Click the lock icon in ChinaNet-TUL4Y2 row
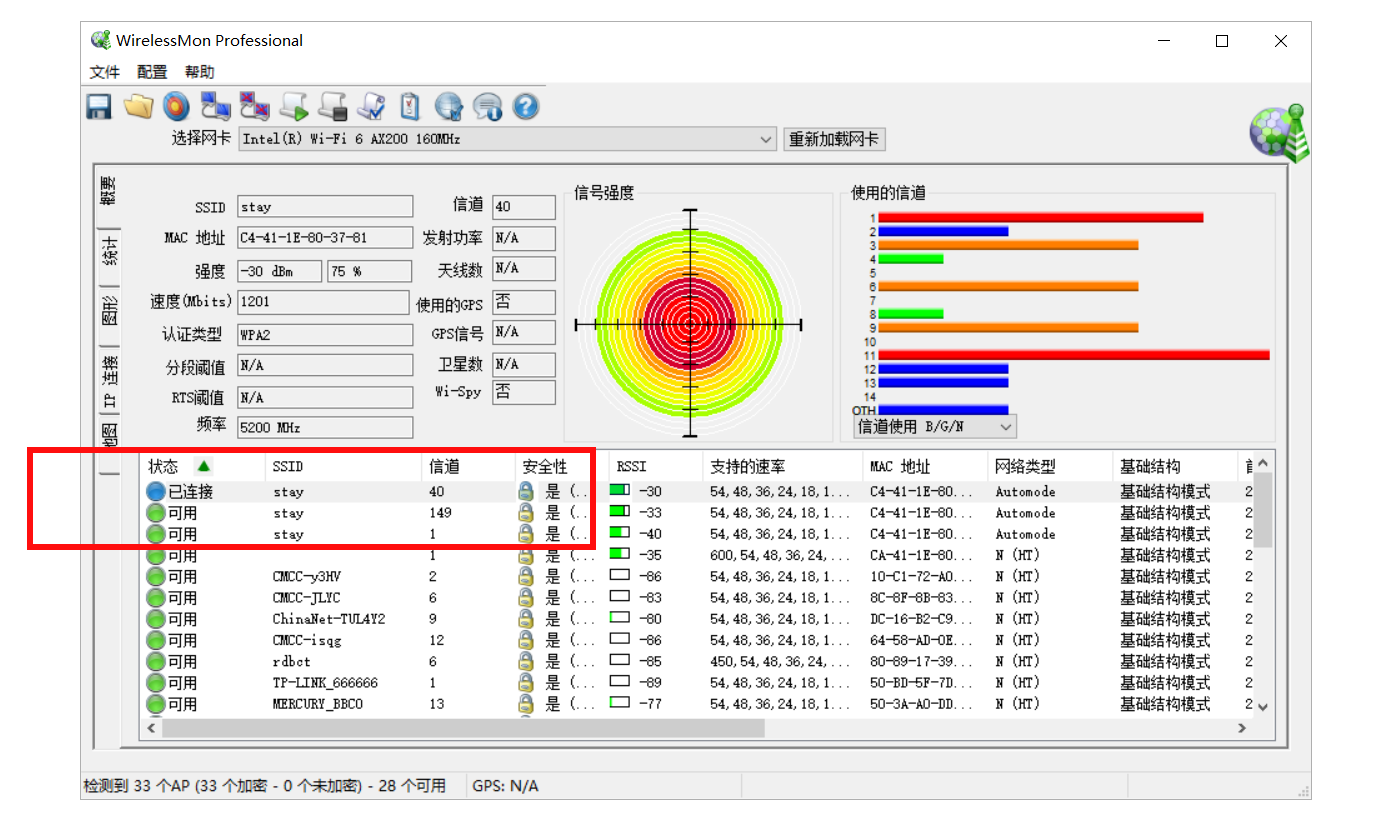The image size is (1398, 817). click(525, 619)
